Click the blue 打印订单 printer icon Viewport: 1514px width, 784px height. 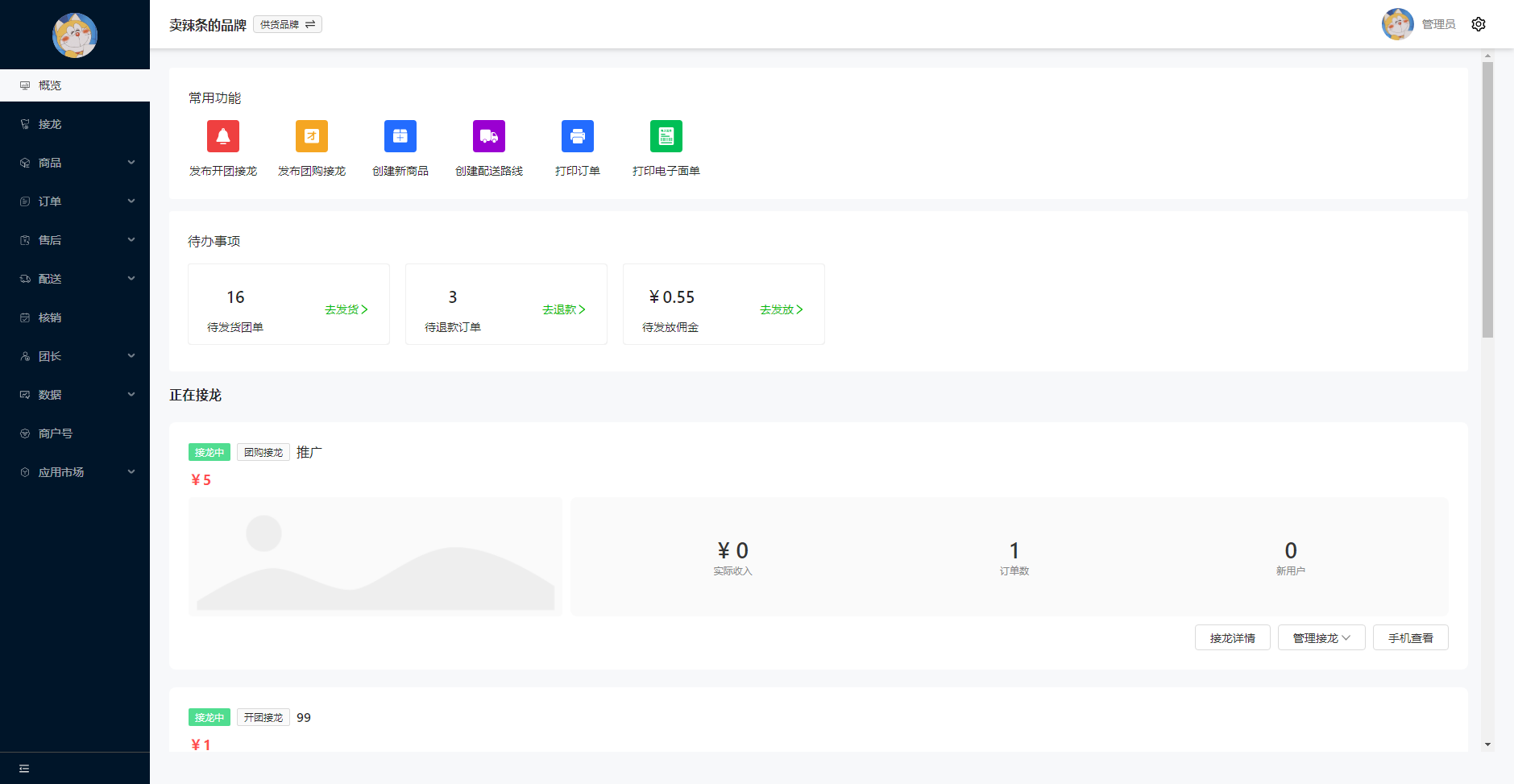click(578, 136)
